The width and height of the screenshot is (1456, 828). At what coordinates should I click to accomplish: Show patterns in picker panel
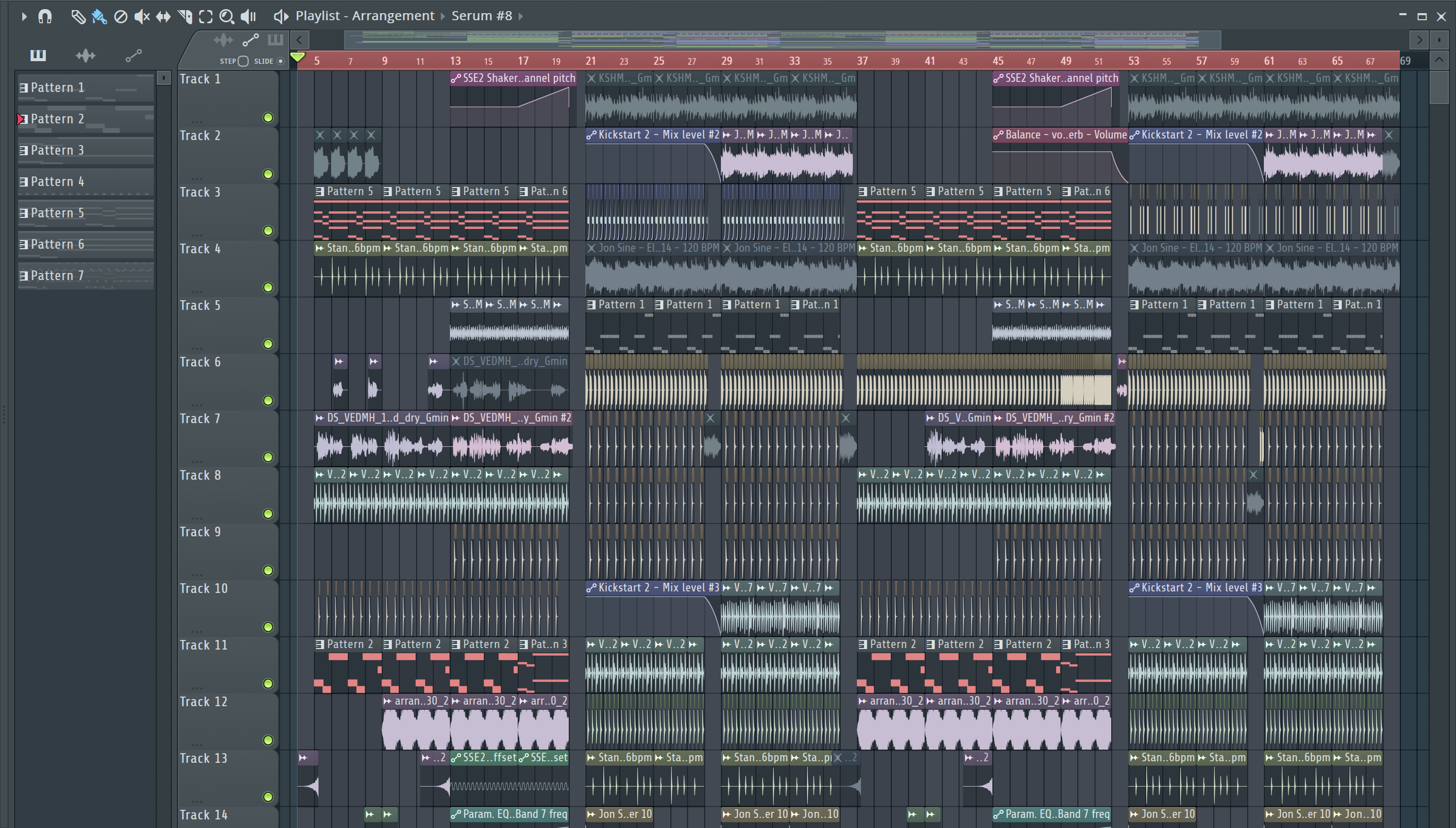coord(38,55)
